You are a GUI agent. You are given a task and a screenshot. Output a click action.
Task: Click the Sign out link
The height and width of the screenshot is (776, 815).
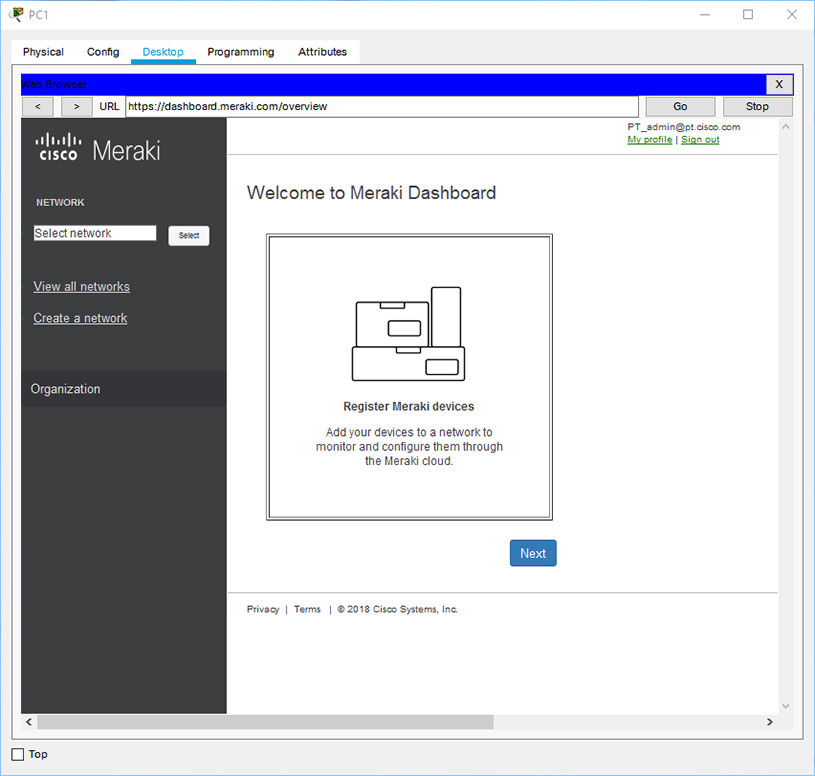[700, 140]
